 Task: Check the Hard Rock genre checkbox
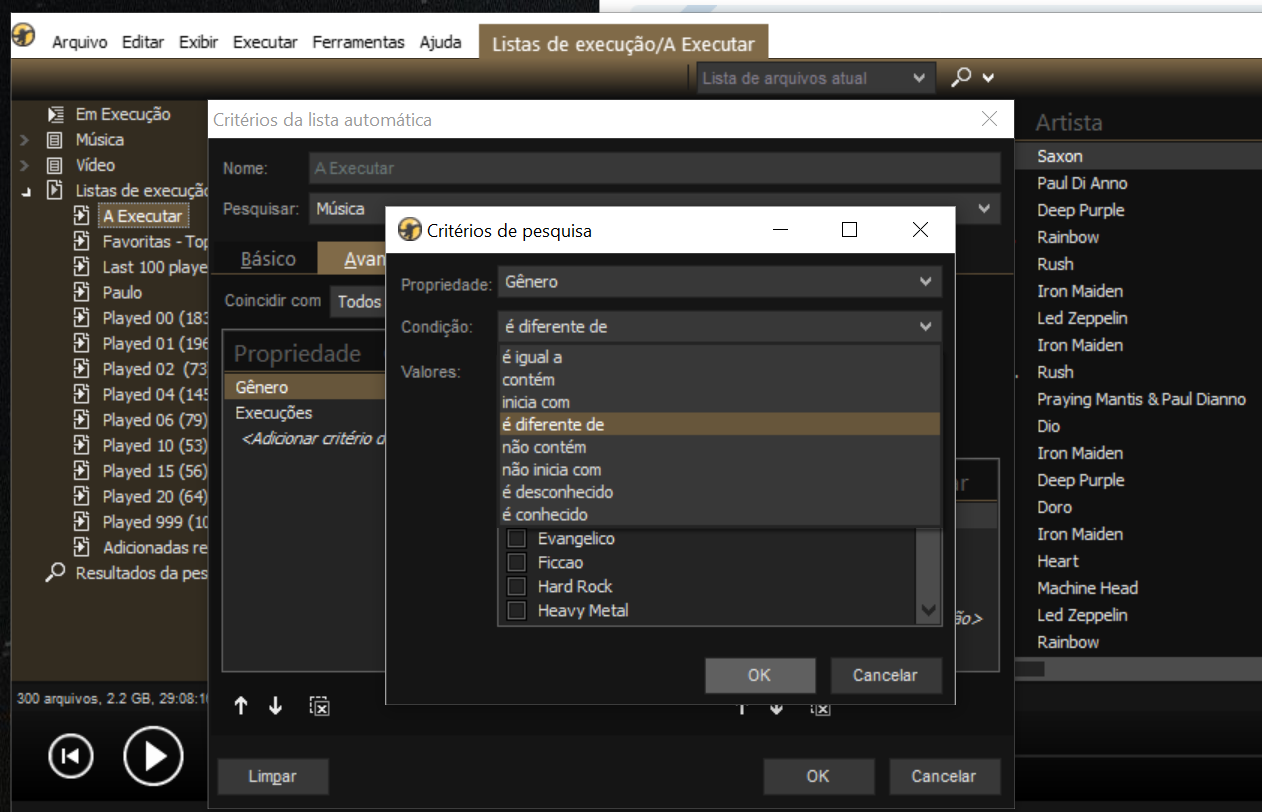(517, 587)
